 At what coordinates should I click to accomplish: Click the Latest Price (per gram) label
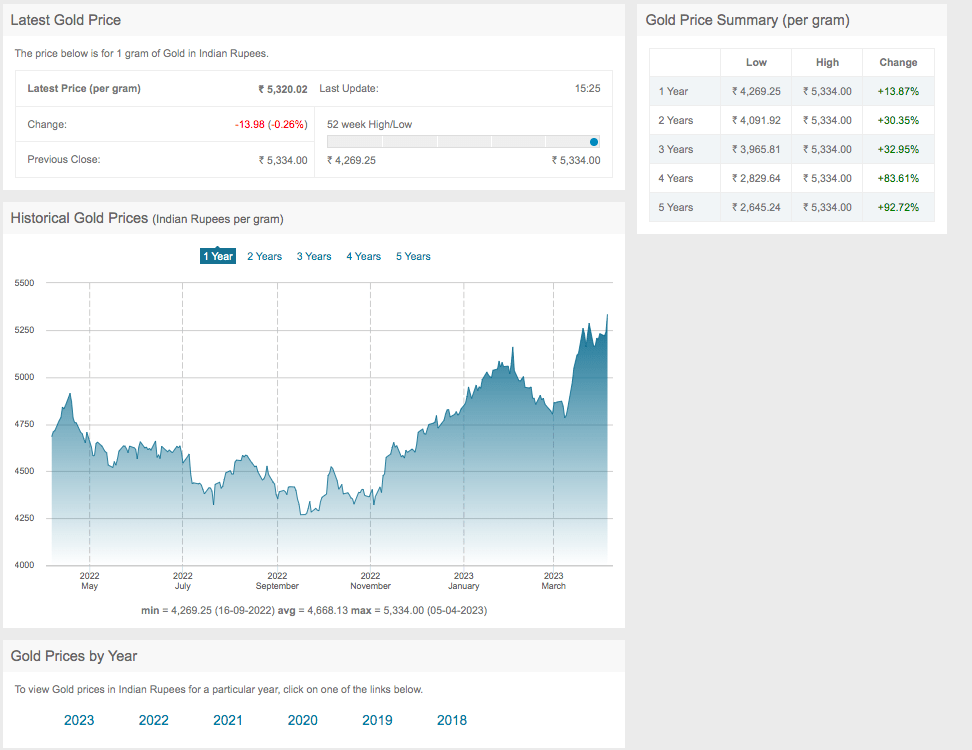(x=84, y=89)
